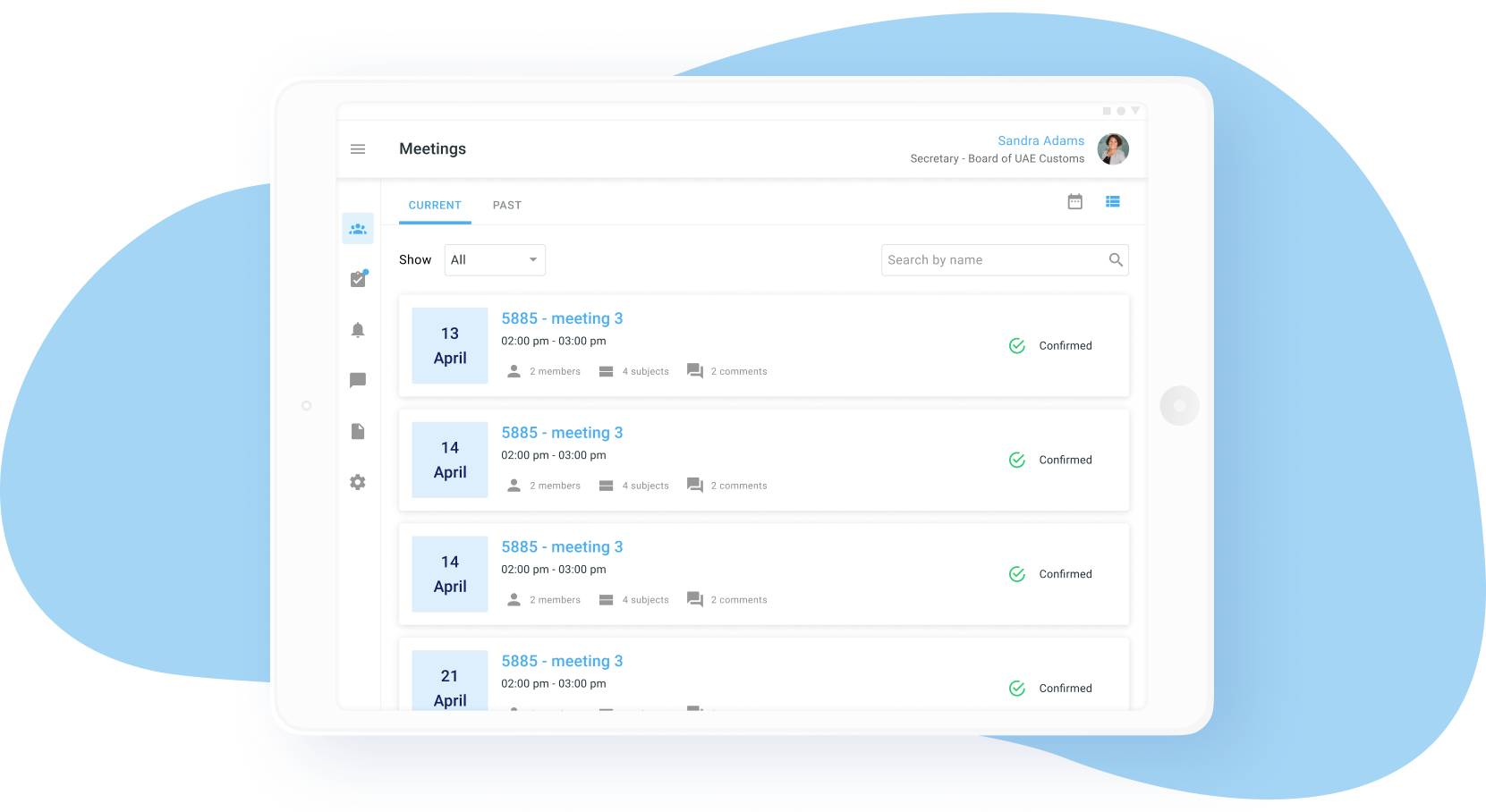Keep list view active by clicking its icon
This screenshot has height=812, width=1486.
pyautogui.click(x=1113, y=201)
